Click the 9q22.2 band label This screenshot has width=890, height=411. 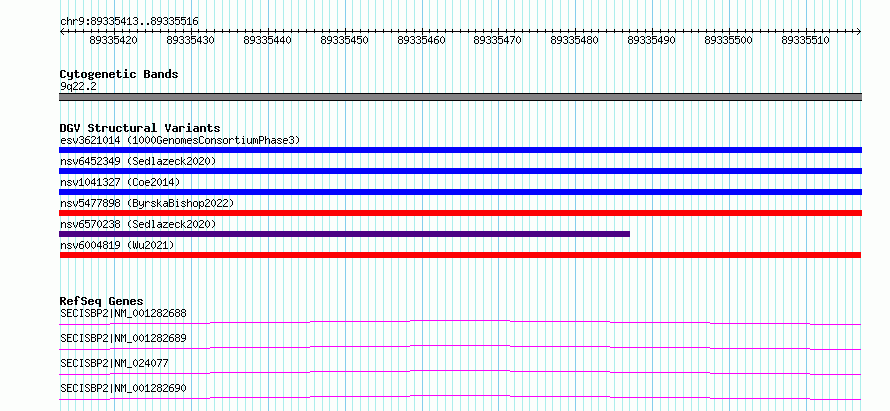(78, 86)
